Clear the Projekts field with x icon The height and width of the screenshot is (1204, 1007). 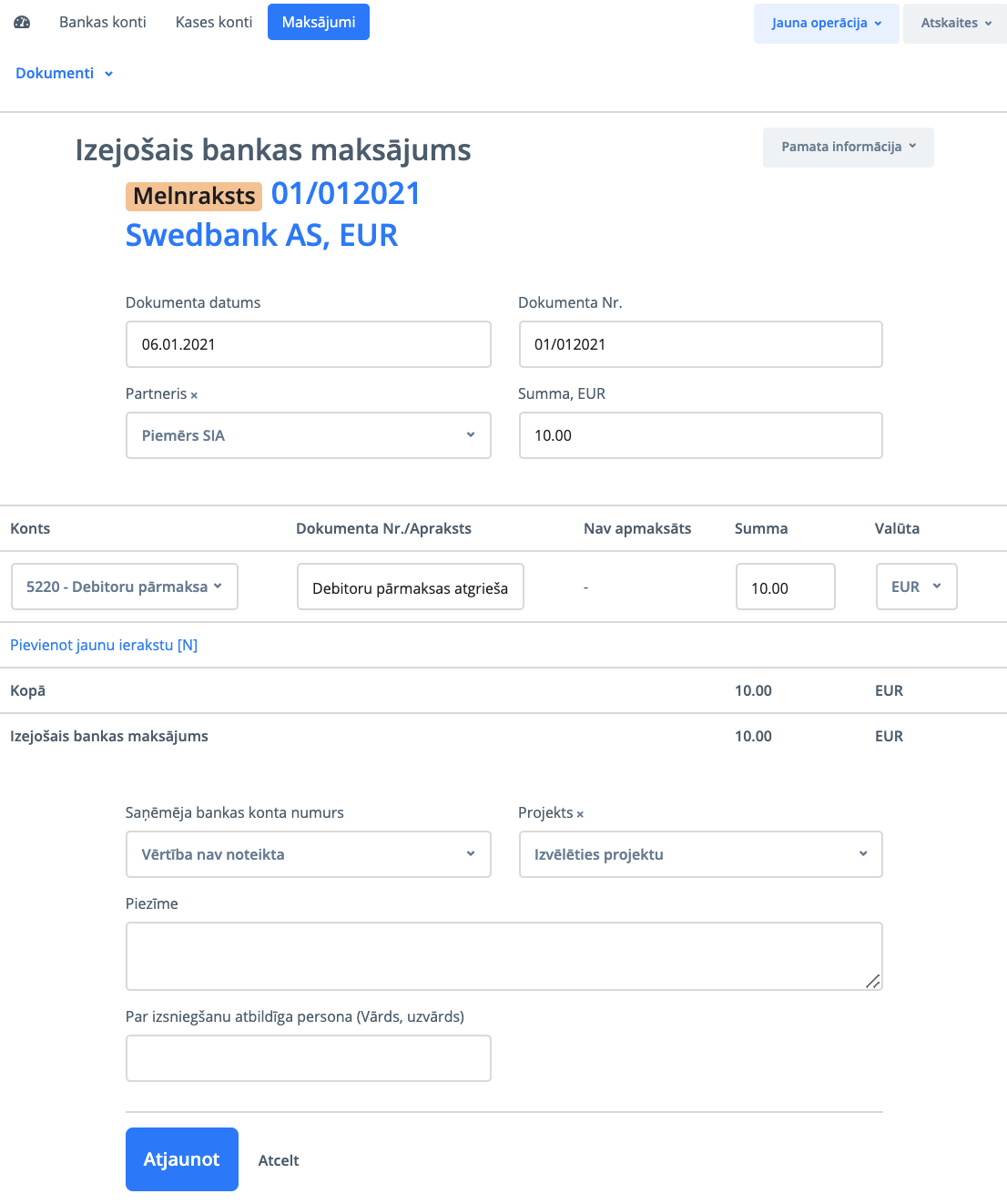click(580, 814)
